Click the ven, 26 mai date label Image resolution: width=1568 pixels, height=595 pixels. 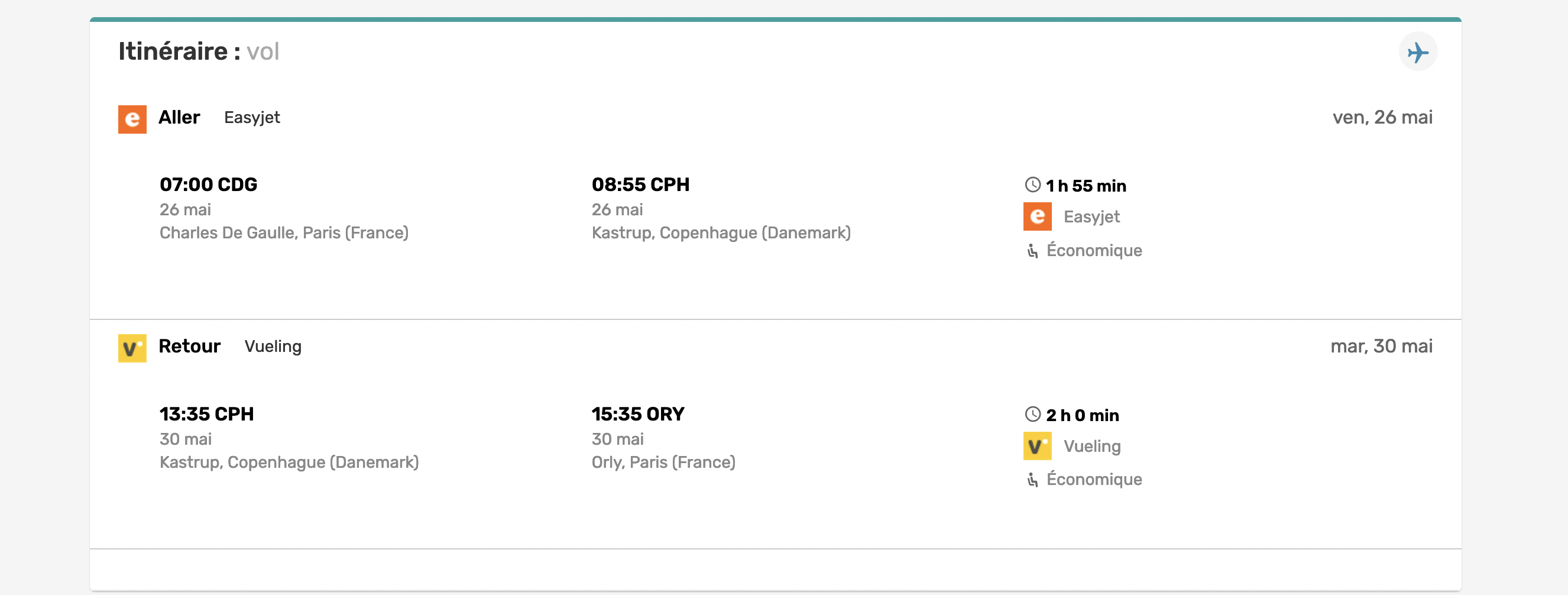point(1382,117)
